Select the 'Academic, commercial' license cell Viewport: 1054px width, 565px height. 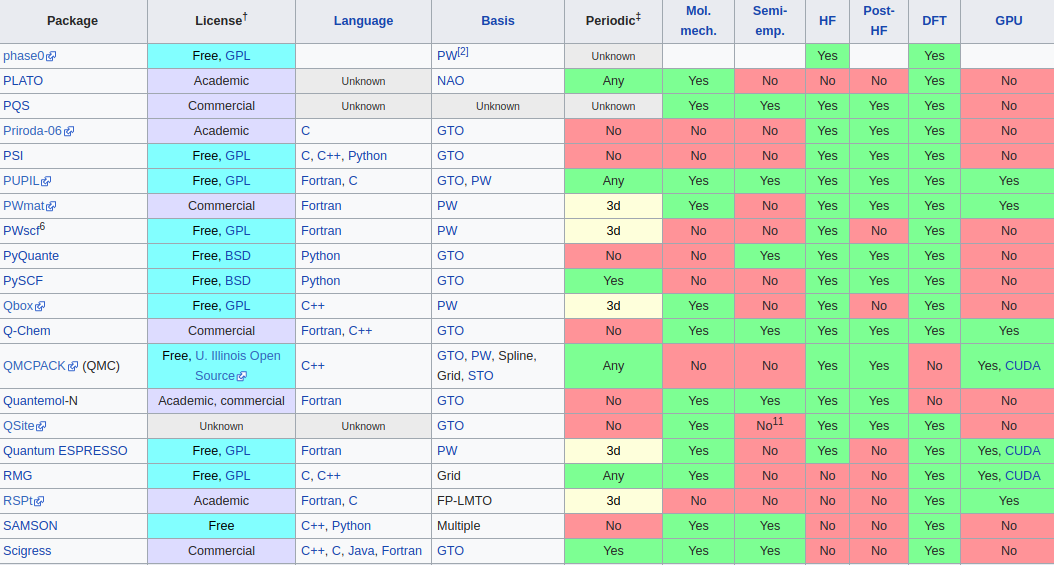point(221,401)
